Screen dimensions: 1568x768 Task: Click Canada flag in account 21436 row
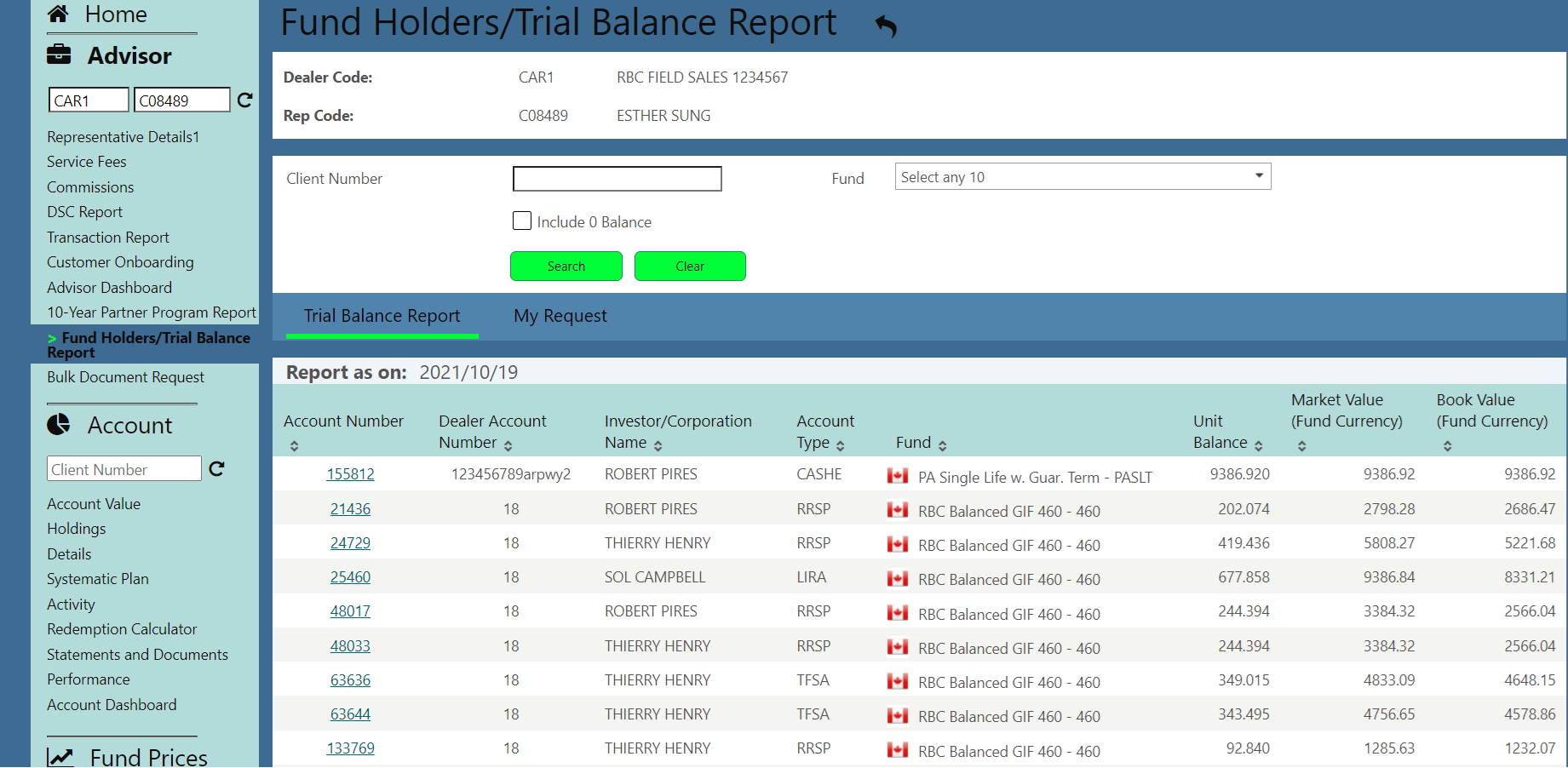click(x=897, y=510)
